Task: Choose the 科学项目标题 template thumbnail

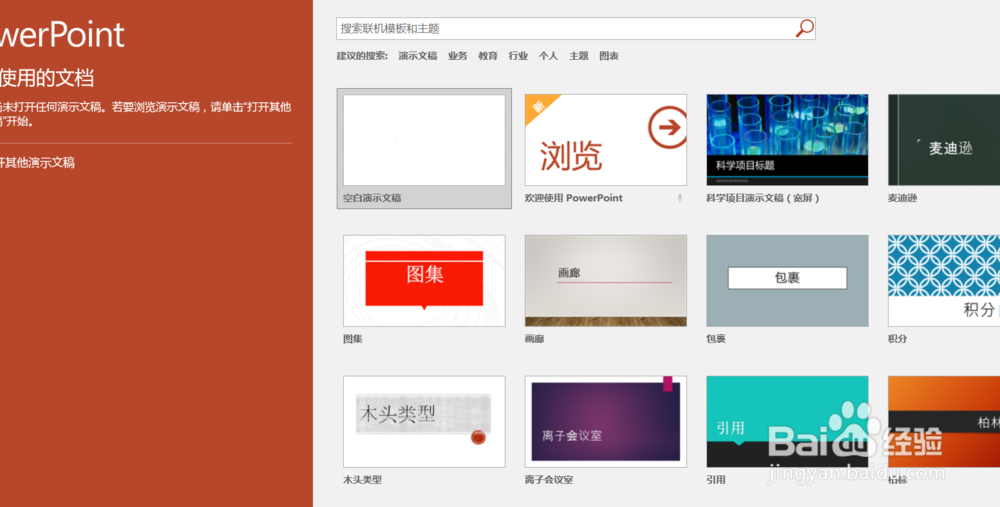Action: coord(787,140)
